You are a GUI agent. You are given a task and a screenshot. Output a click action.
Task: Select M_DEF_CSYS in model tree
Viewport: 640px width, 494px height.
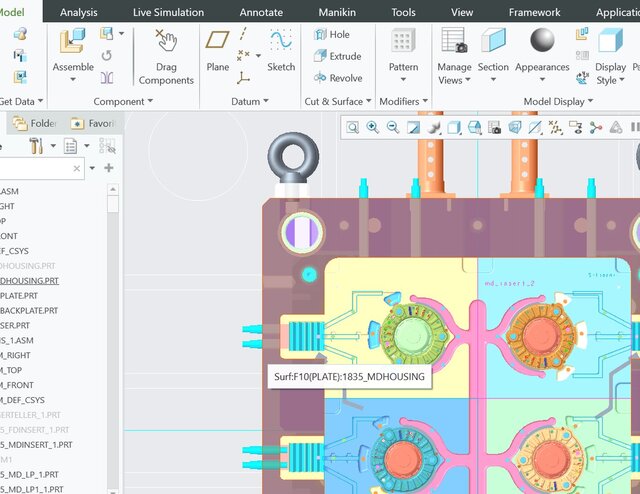tap(22, 400)
